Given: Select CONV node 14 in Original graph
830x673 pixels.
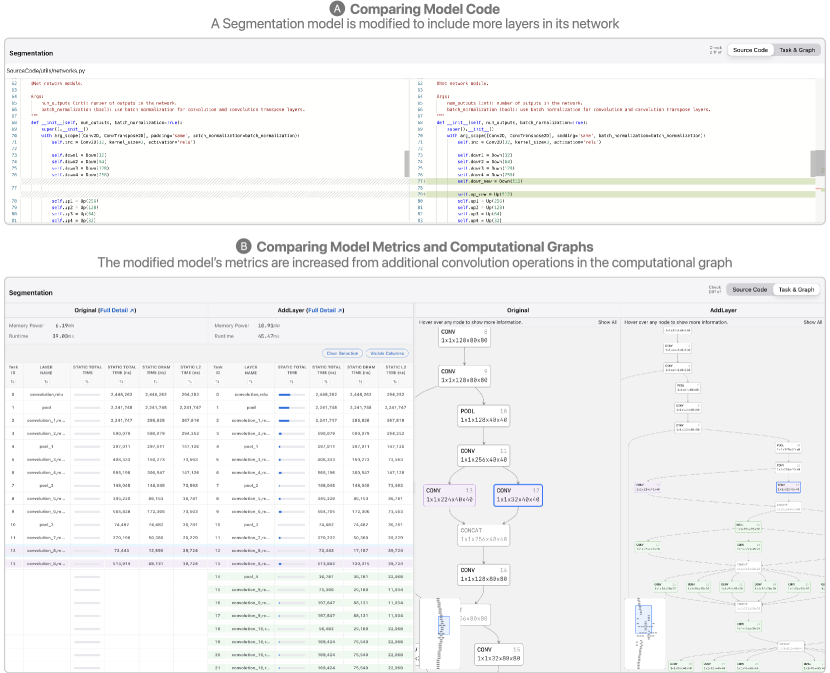Looking at the screenshot, I should [x=483, y=575].
